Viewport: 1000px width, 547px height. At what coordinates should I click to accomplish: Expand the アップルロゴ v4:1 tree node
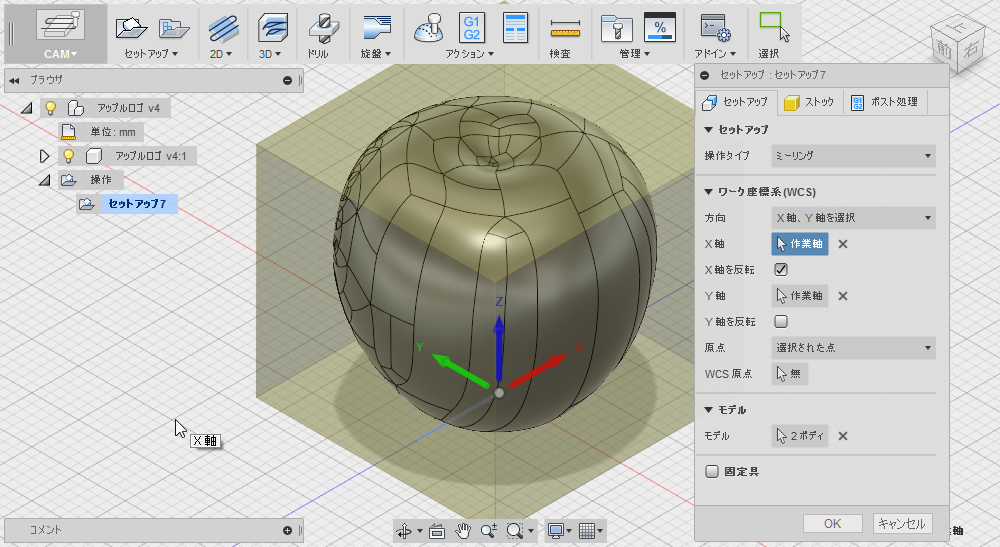[x=44, y=156]
